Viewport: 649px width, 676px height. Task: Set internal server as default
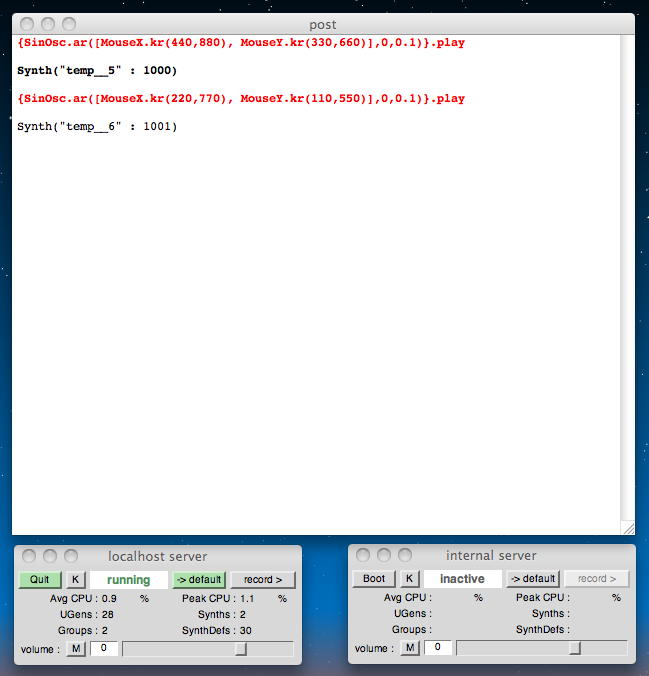(533, 579)
